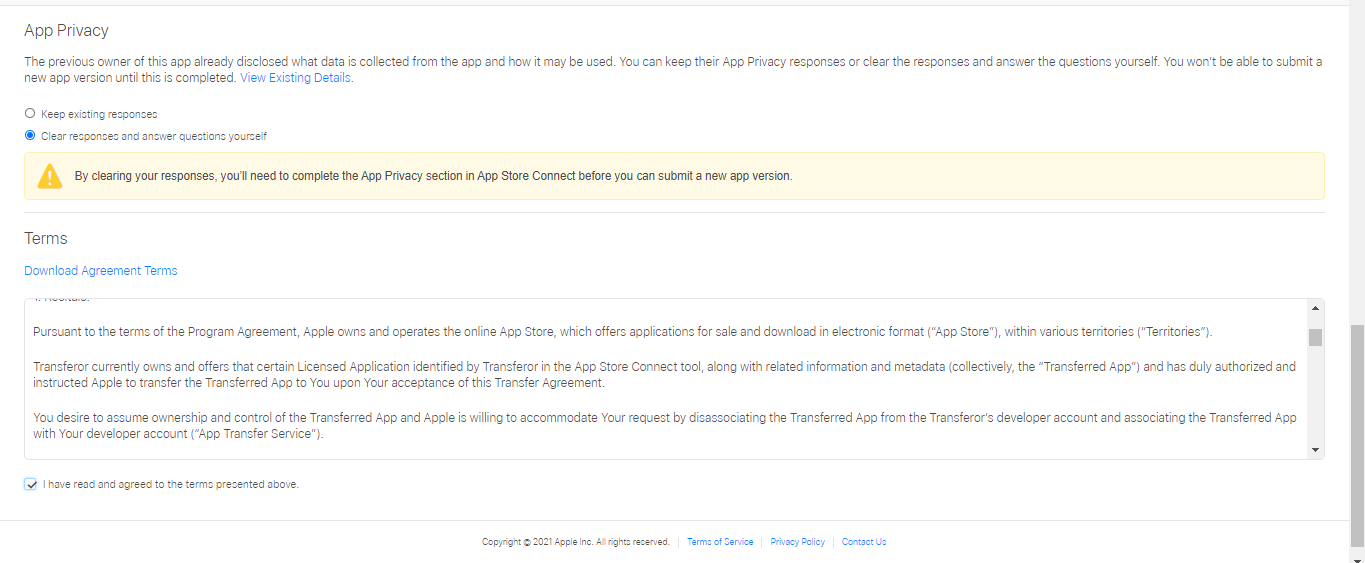Click the Terms section heading

[46, 238]
